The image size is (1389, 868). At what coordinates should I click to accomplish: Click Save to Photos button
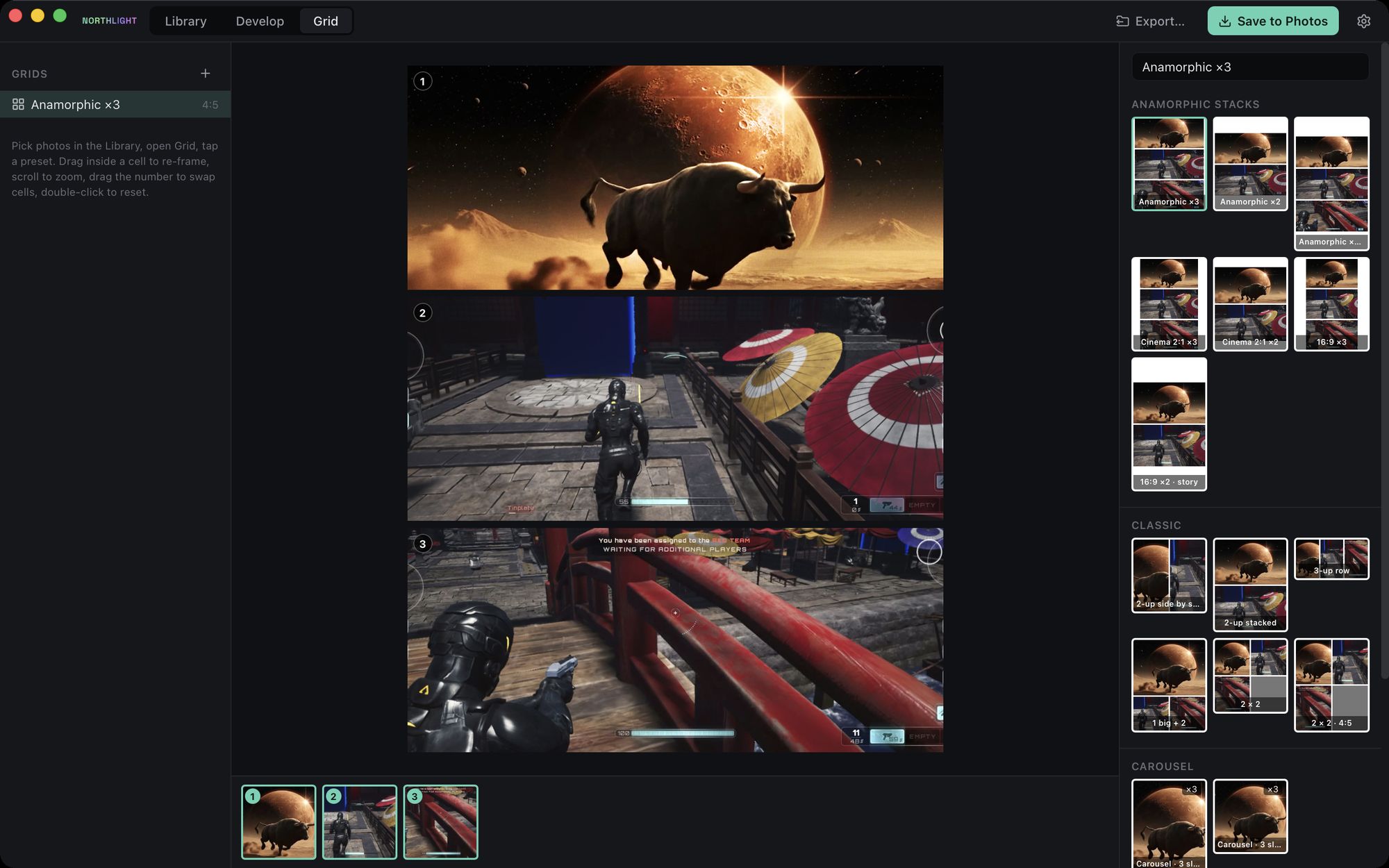coord(1273,21)
